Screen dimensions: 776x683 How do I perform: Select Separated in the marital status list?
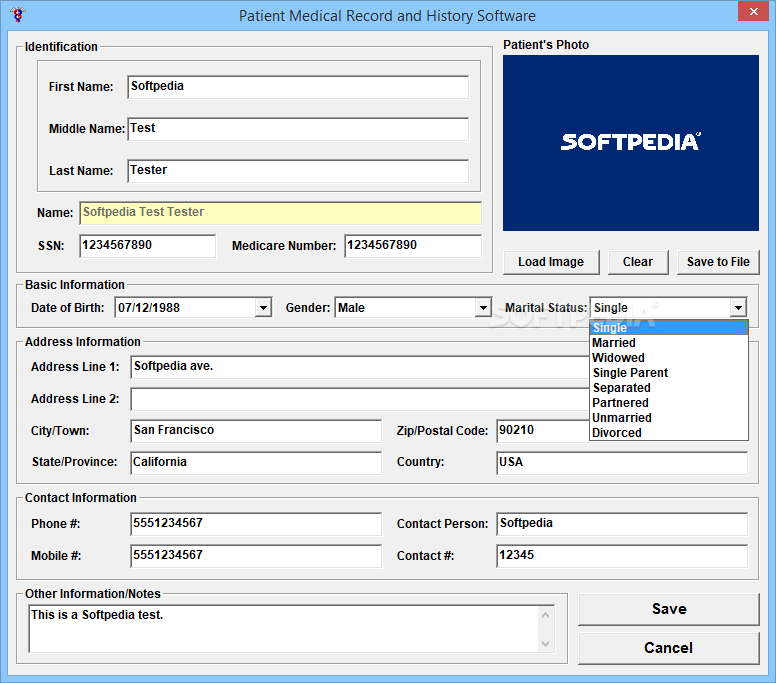click(x=669, y=388)
